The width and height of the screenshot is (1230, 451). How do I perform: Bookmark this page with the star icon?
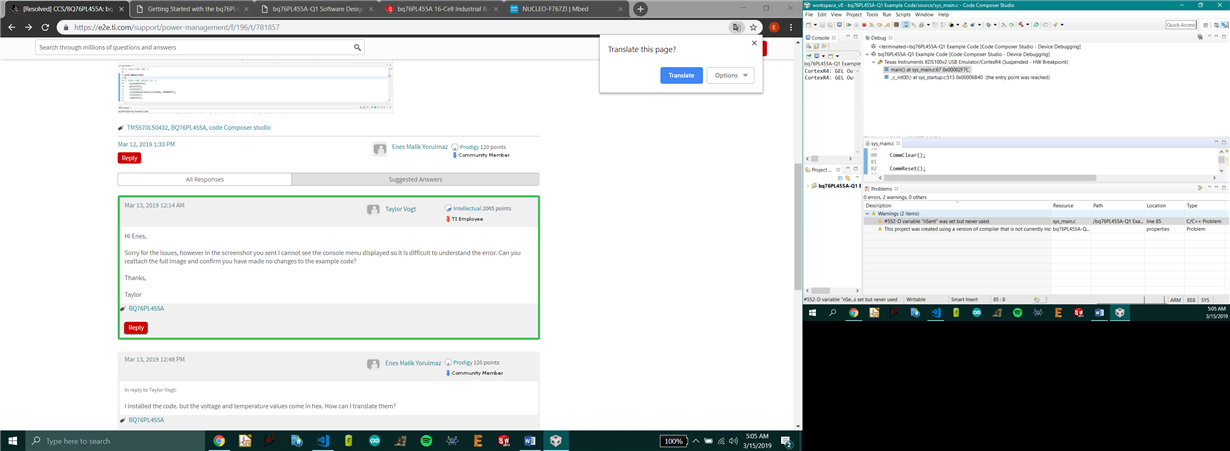tap(753, 27)
